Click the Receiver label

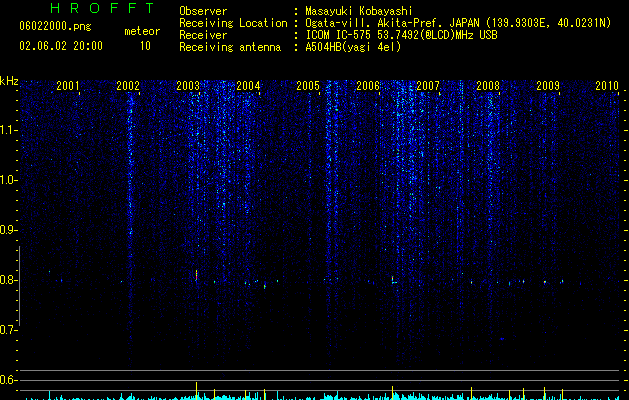[x=203, y=35]
